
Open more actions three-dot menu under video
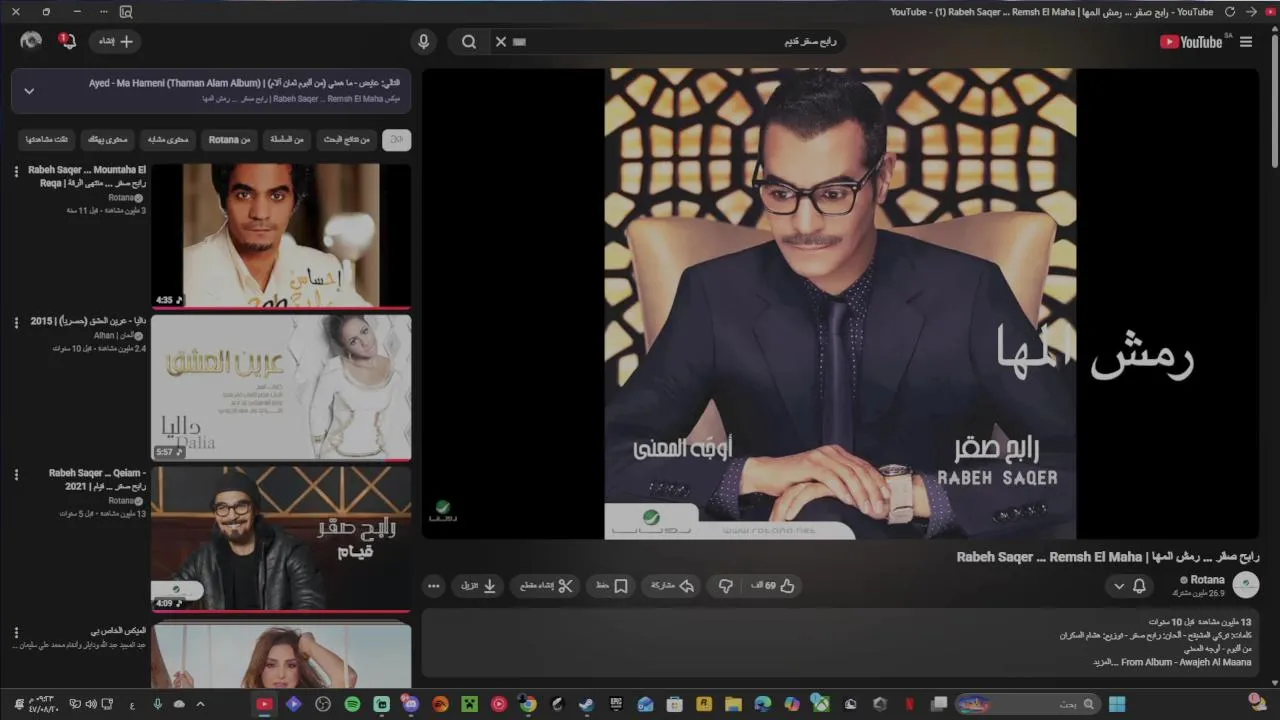[433, 586]
